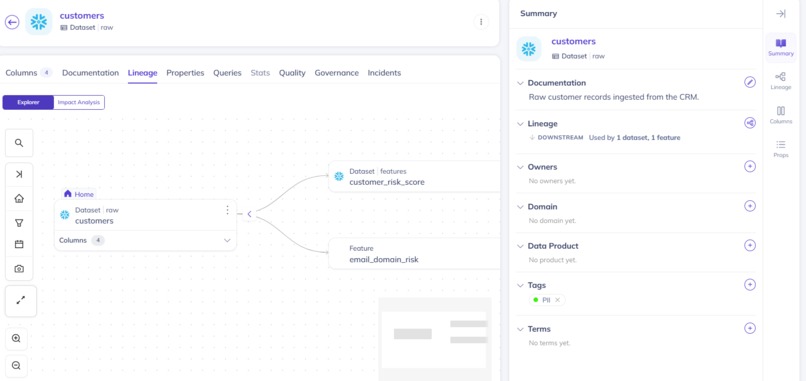Image resolution: width=806 pixels, height=381 pixels.
Task: Collapse the Owners section
Action: (x=520, y=167)
